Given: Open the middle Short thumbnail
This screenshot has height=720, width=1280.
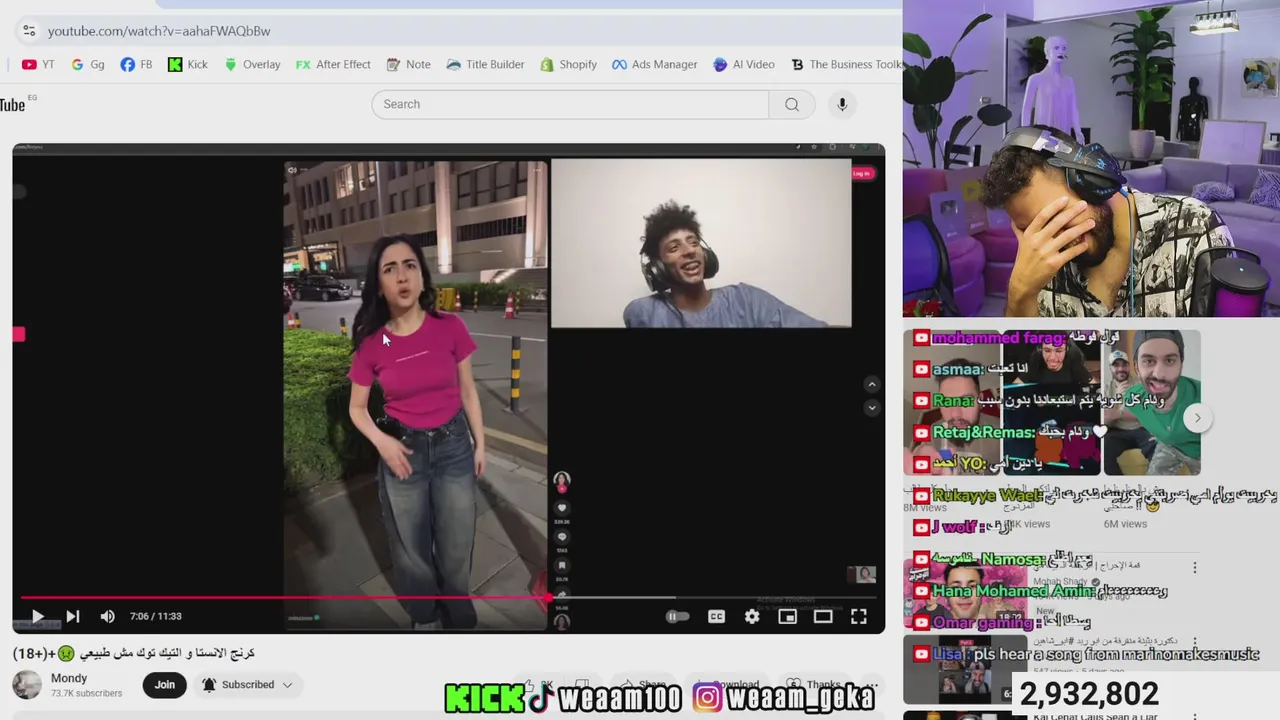Looking at the screenshot, I should [1050, 402].
